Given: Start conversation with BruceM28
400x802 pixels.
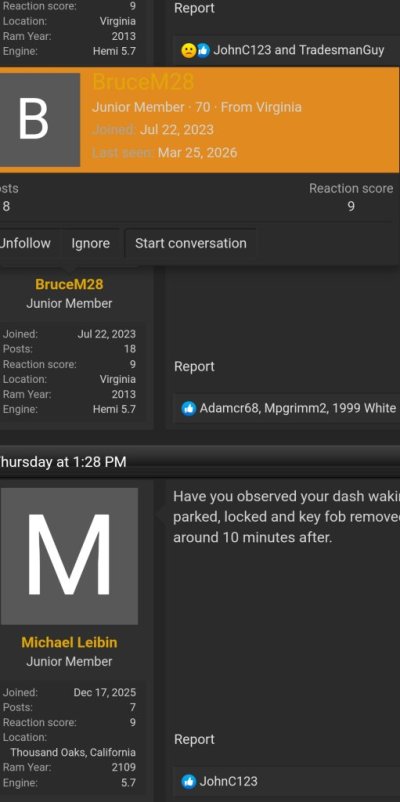Looking at the screenshot, I should coord(190,243).
